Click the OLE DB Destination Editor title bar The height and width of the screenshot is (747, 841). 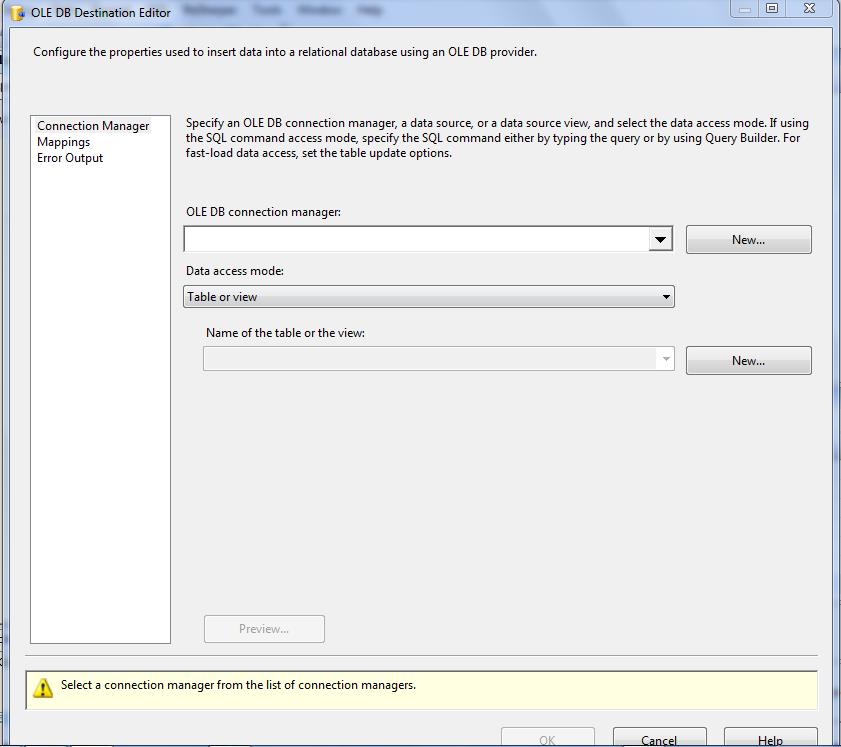[x=450, y=12]
